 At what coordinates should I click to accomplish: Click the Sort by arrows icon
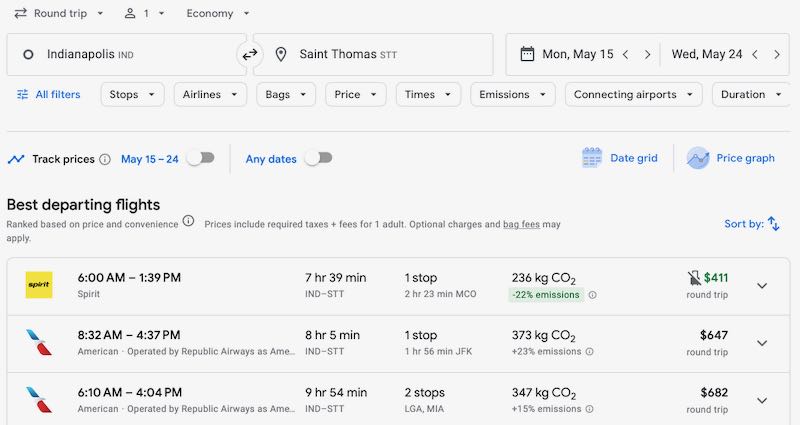(773, 224)
